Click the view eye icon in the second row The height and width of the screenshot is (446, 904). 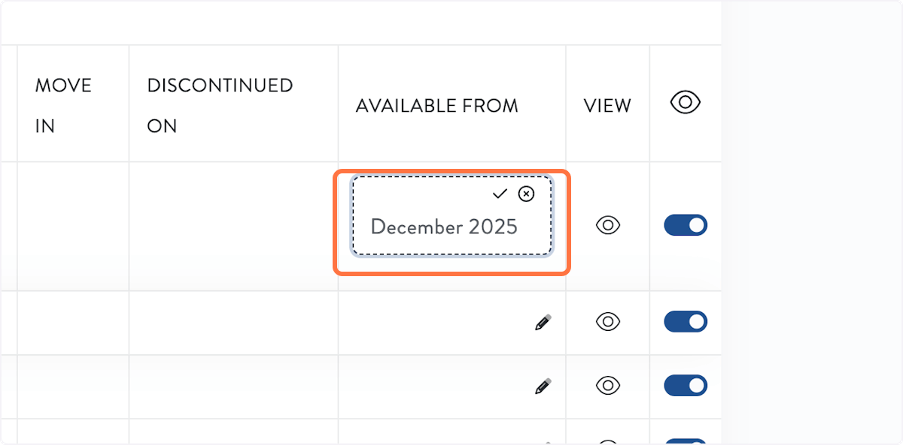(x=608, y=322)
